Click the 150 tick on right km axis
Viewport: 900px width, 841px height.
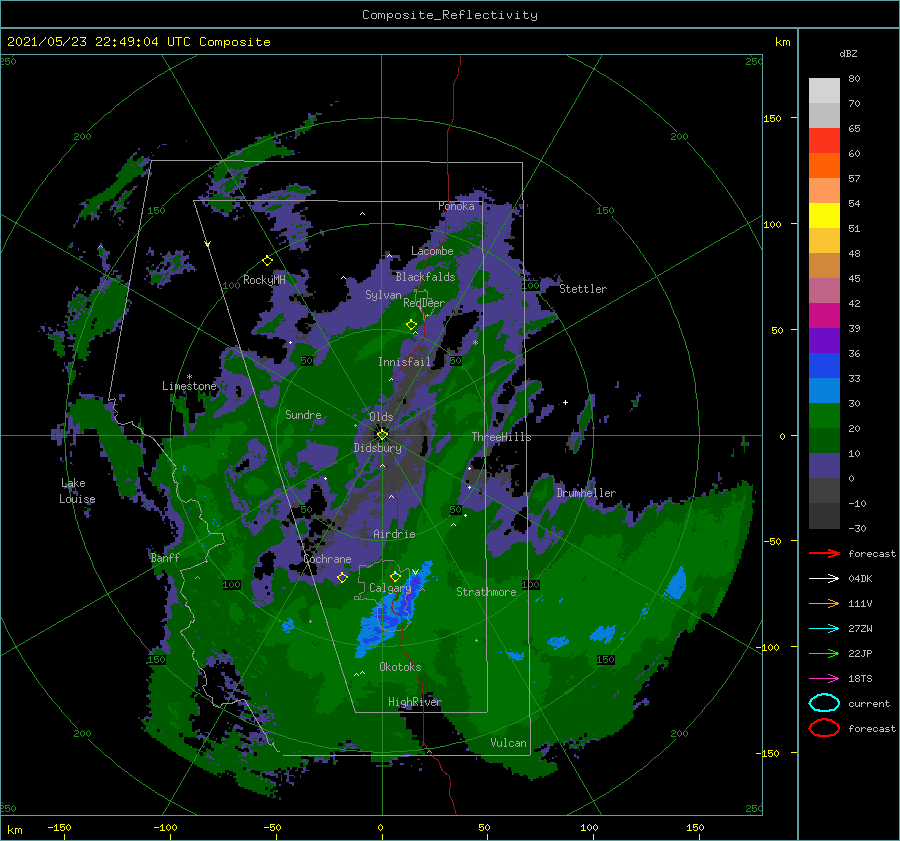tap(772, 118)
